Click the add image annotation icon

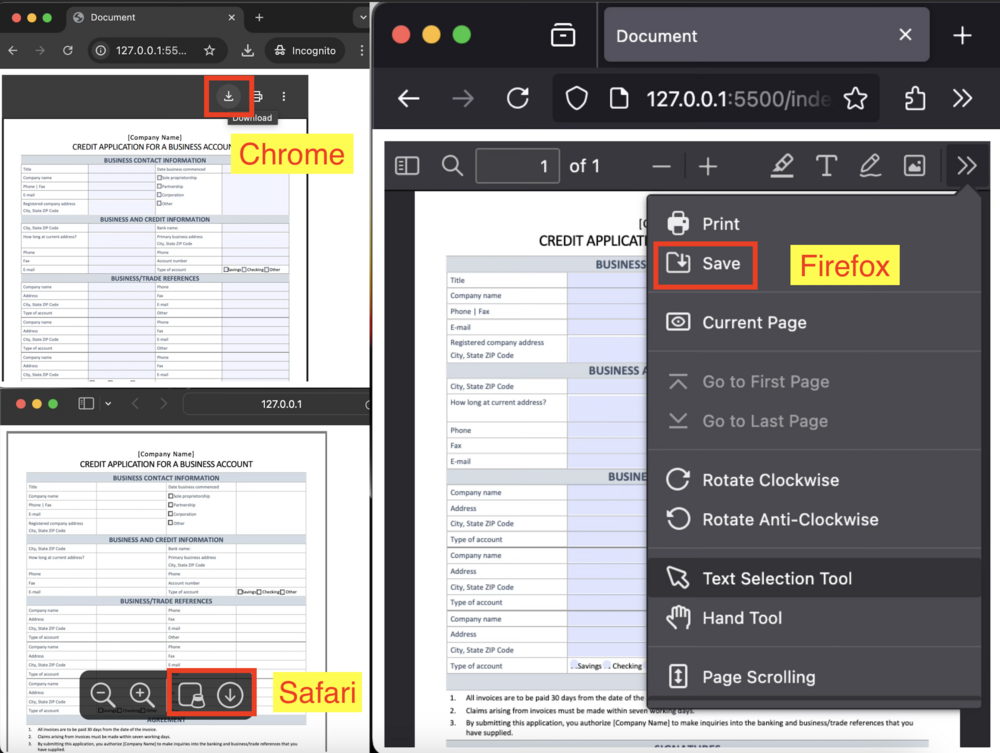point(915,165)
